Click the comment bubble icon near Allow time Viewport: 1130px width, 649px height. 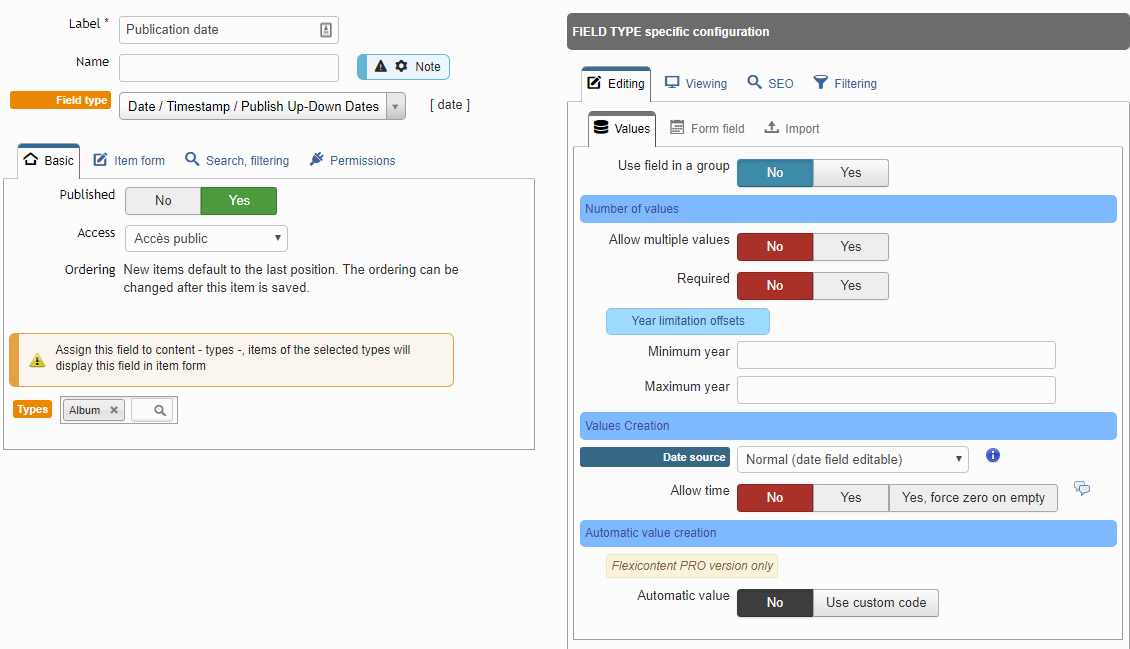tap(1082, 488)
